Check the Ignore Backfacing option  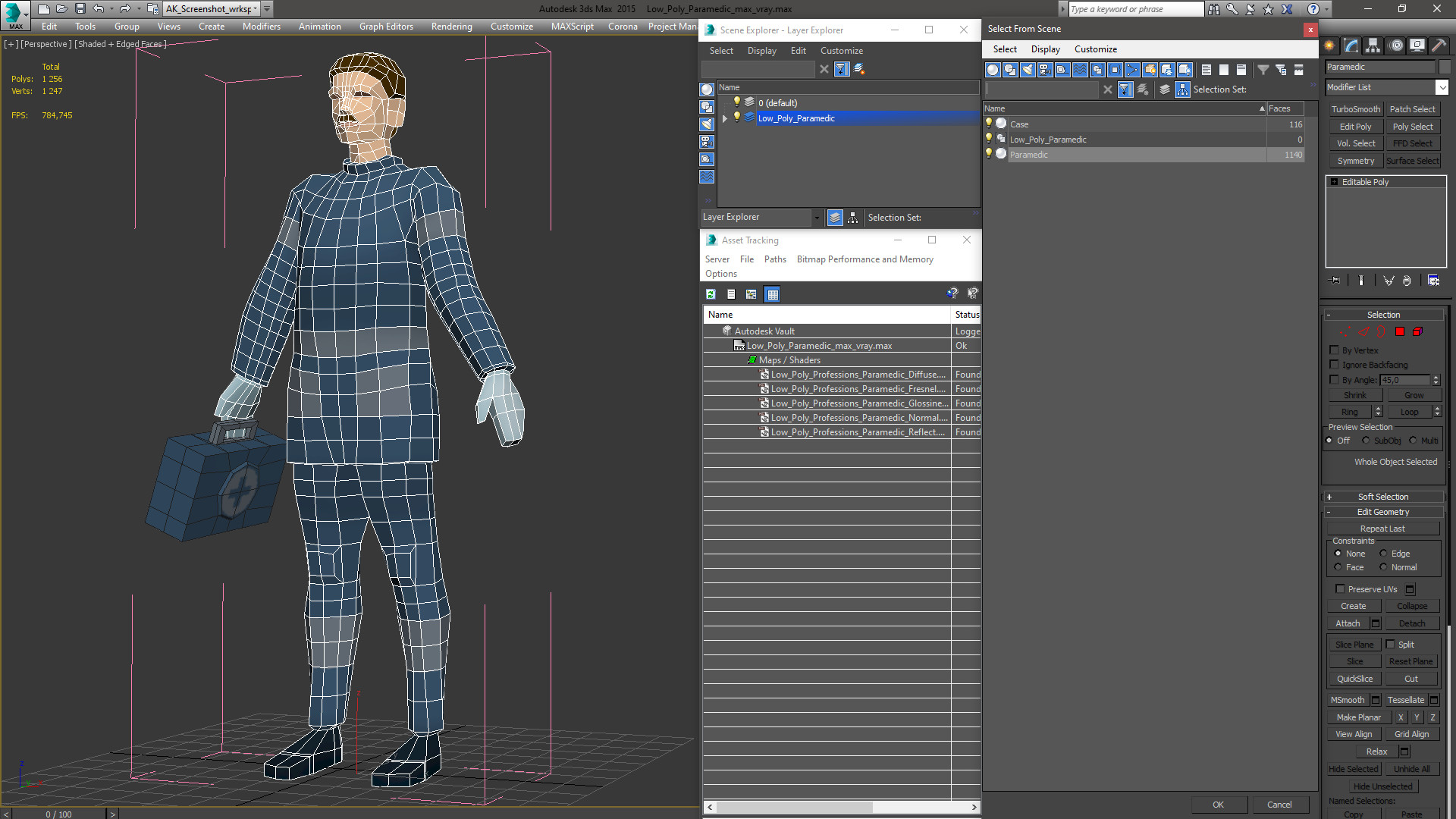(x=1335, y=365)
